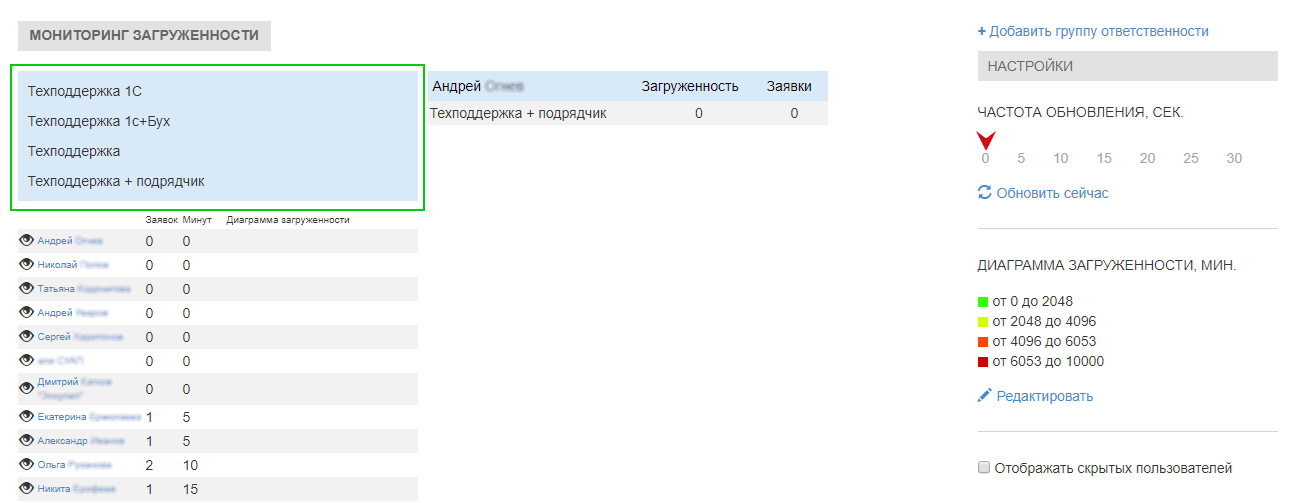Click eye icon in Александр's row
Image resolution: width=1297 pixels, height=503 pixels.
[27, 440]
